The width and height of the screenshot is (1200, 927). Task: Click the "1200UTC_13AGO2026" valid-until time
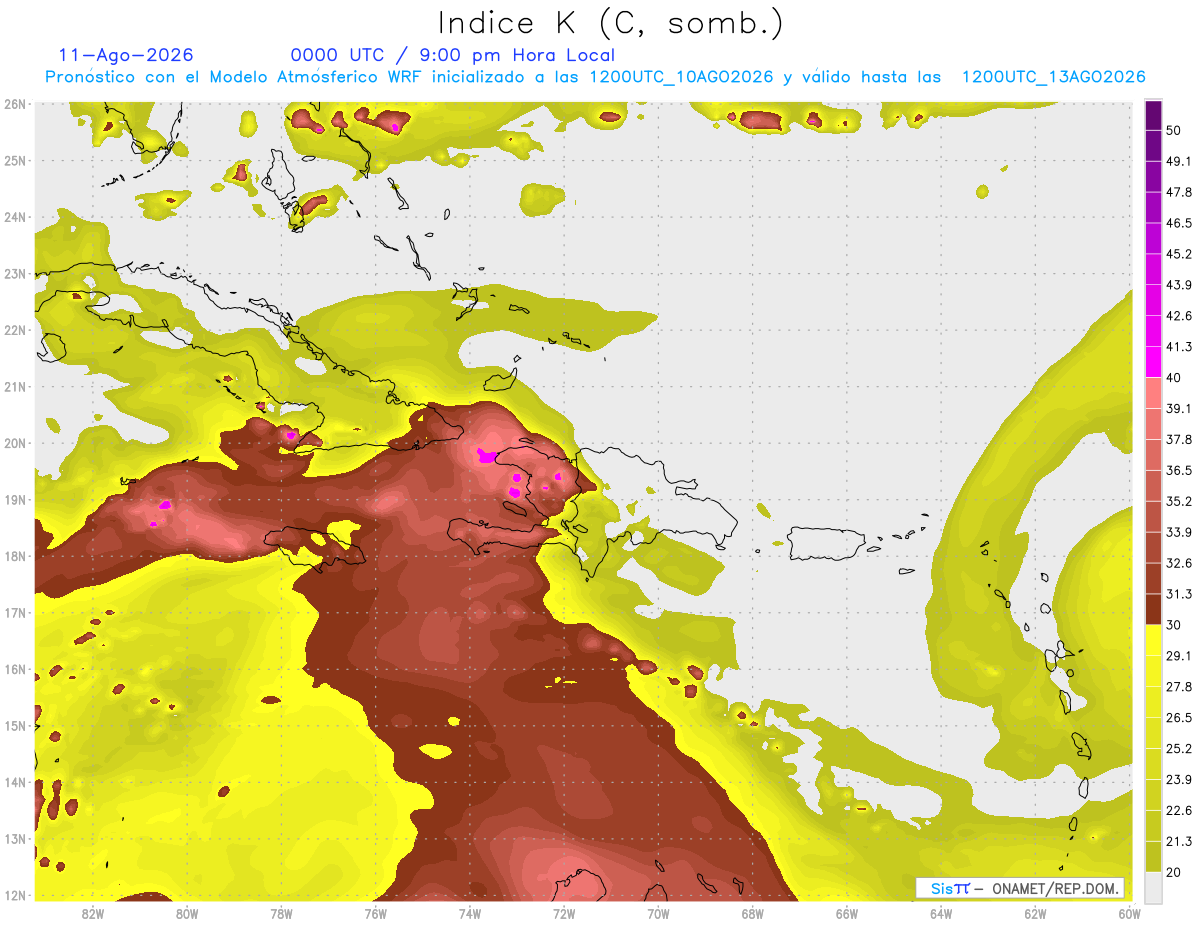pyautogui.click(x=1053, y=77)
